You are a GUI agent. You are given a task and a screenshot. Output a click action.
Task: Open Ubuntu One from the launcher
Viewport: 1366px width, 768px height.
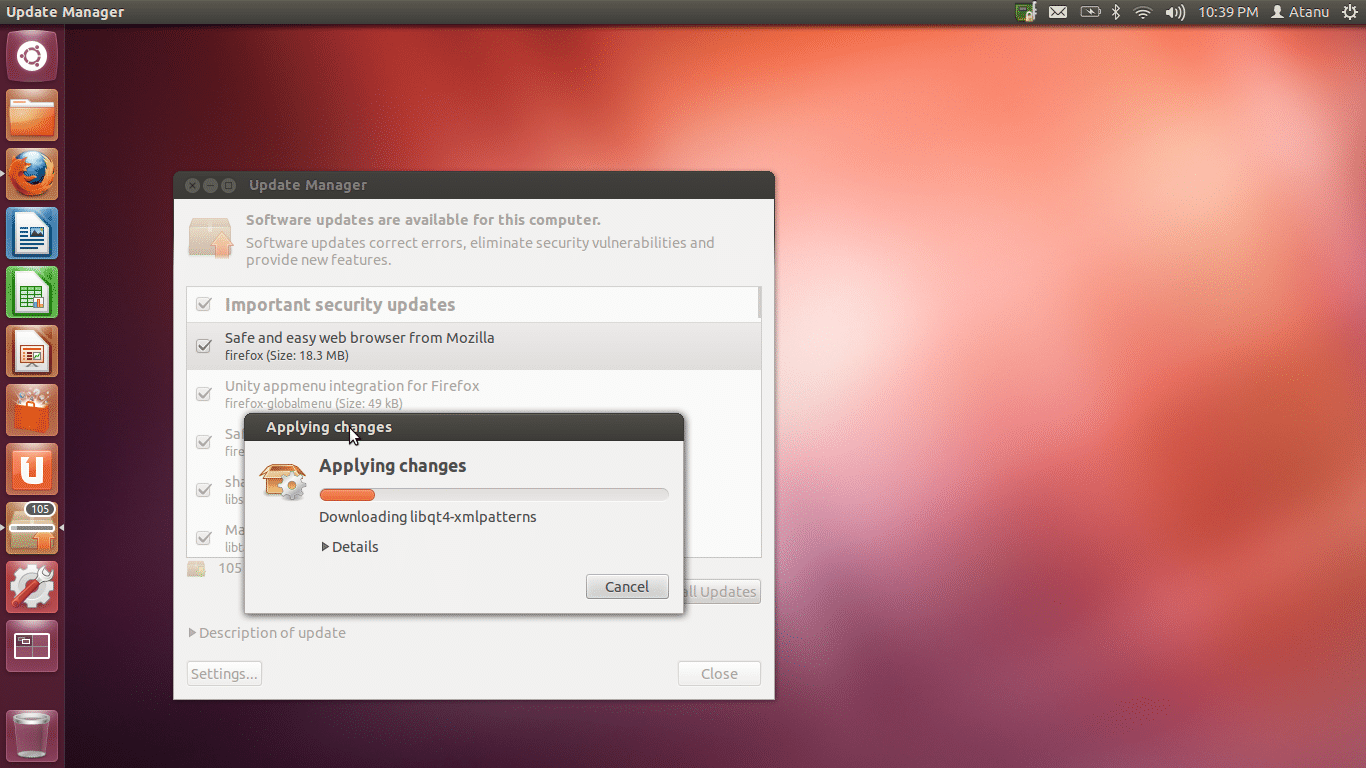point(32,469)
